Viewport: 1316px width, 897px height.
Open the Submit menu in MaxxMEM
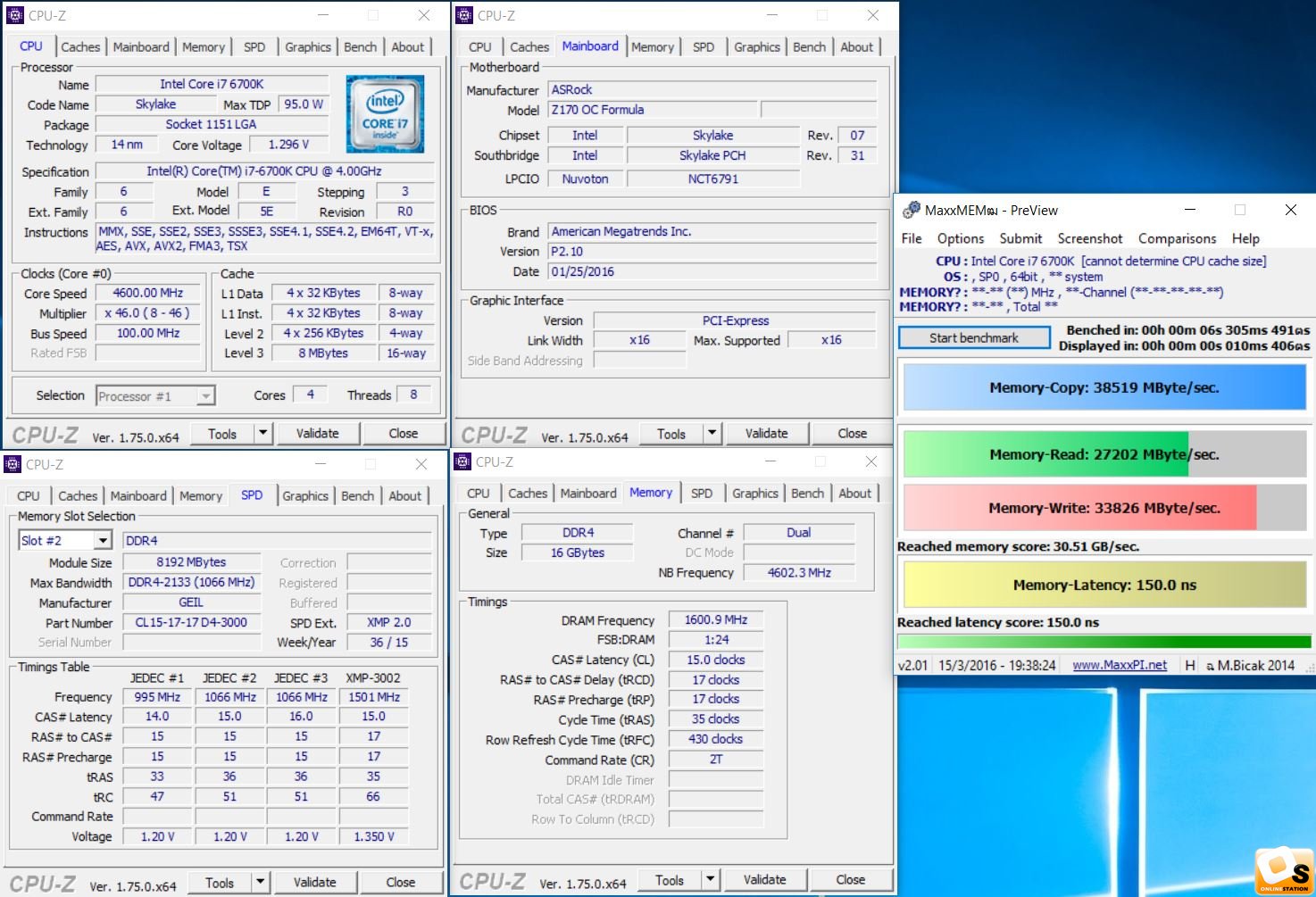1020,239
